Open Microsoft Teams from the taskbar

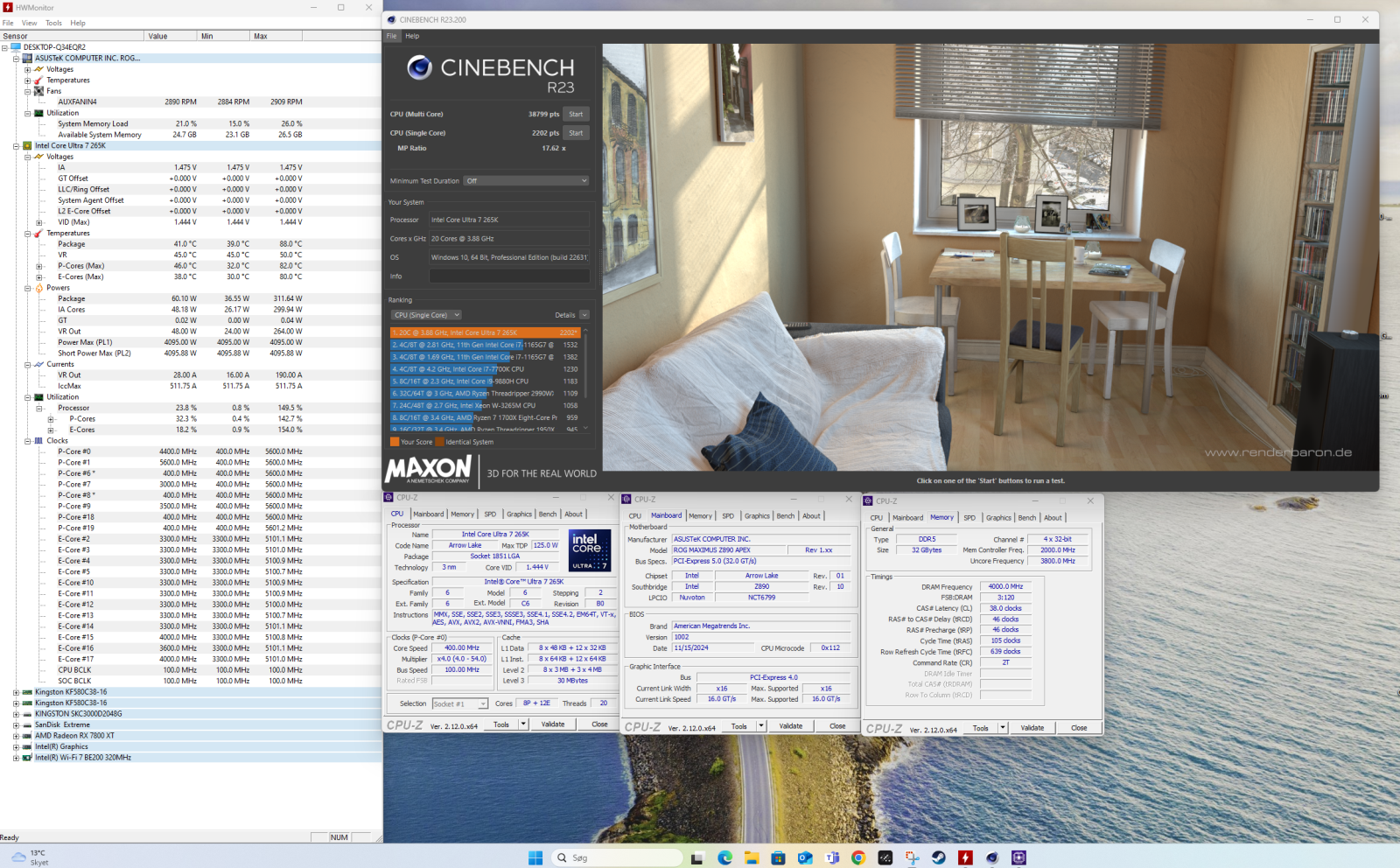point(832,857)
